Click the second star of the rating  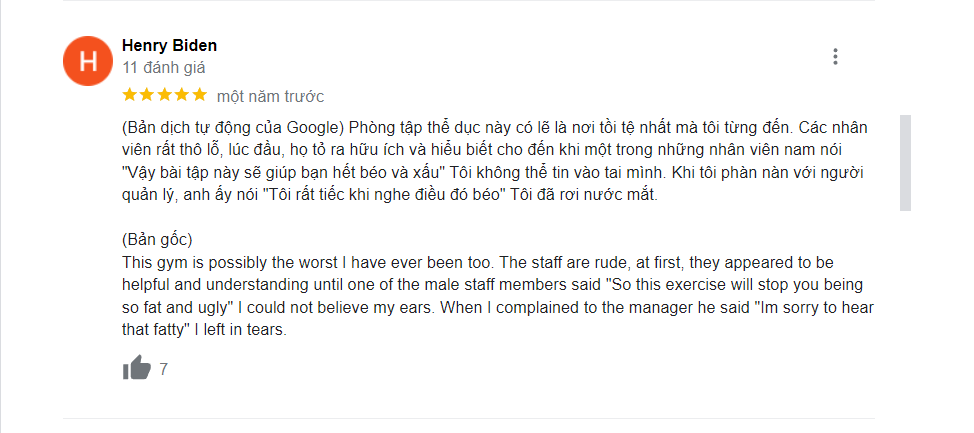147,95
